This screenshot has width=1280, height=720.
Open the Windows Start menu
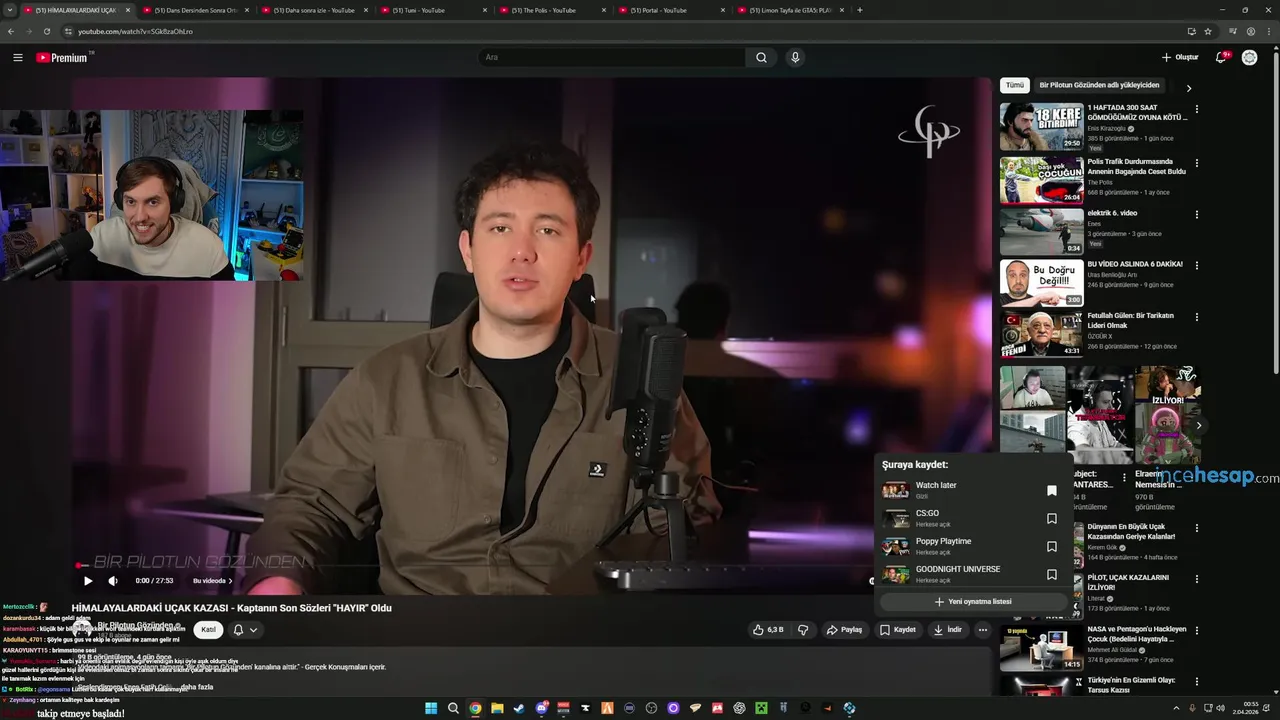tap(431, 708)
